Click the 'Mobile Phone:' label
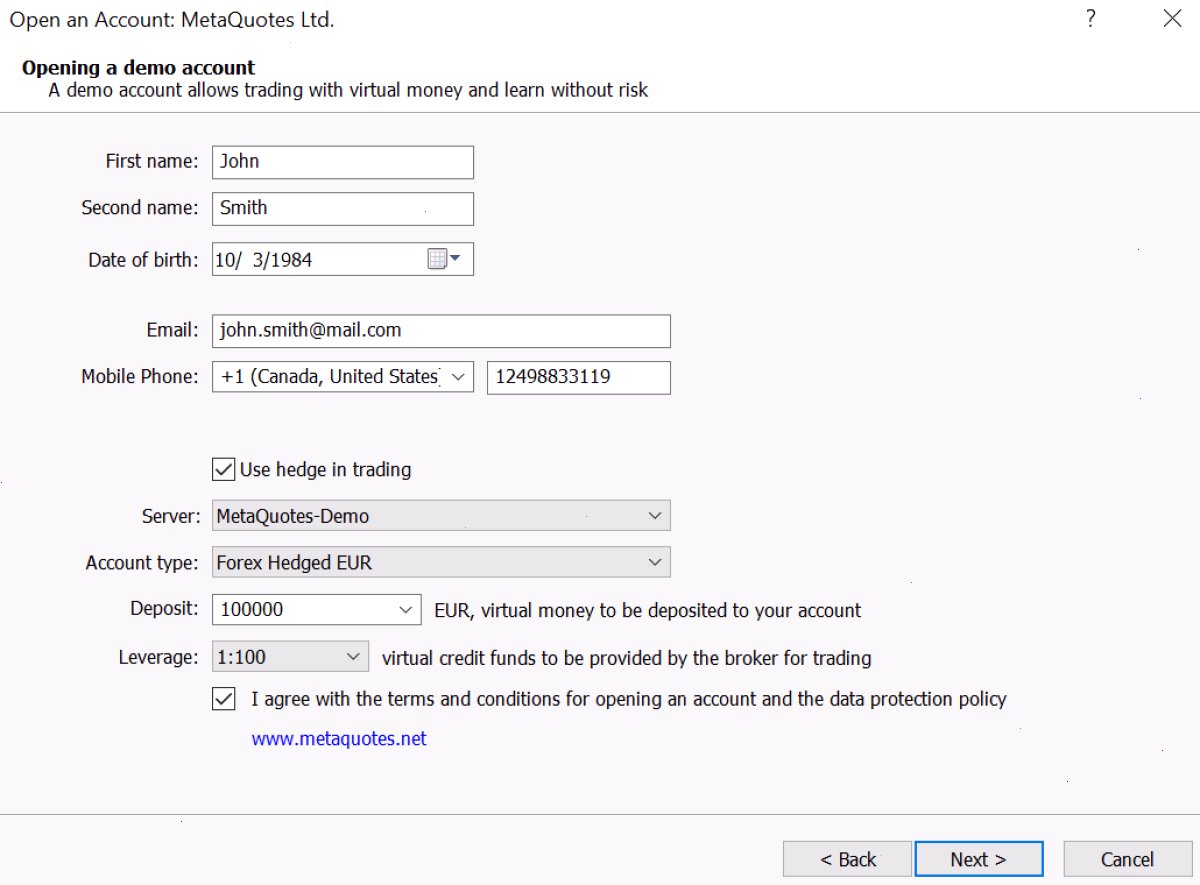The height and width of the screenshot is (885, 1200). coord(140,377)
